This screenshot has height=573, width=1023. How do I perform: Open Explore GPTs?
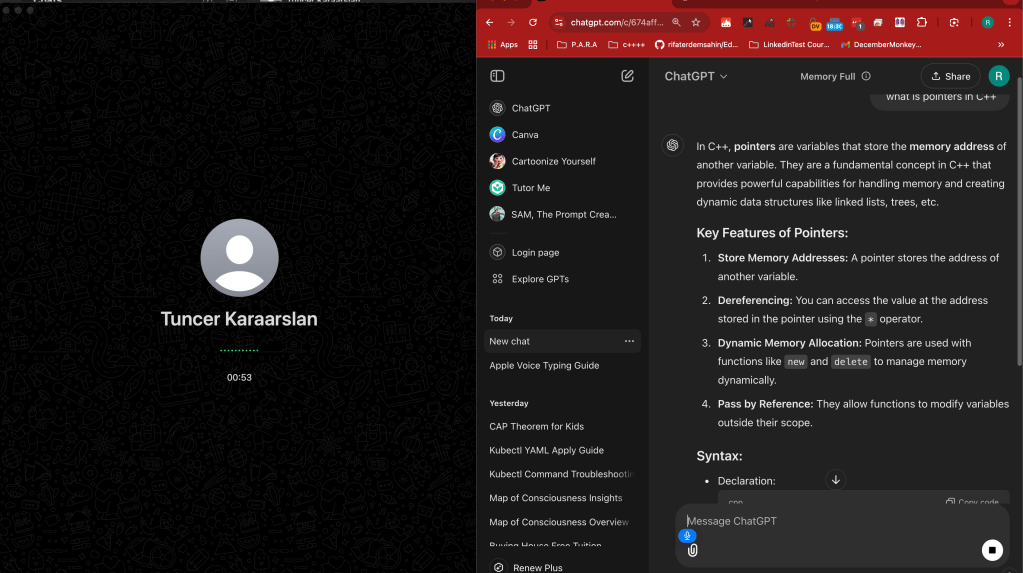(561, 279)
